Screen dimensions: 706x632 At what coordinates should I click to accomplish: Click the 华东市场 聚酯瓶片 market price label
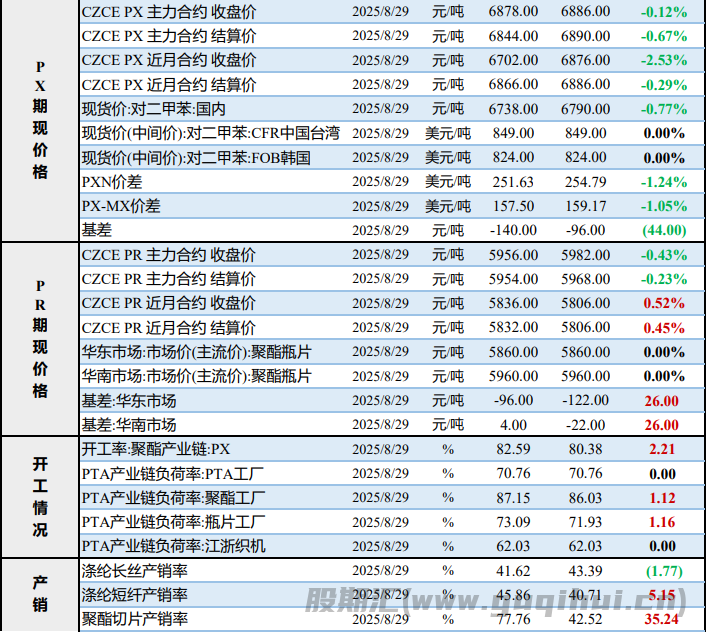tap(195, 352)
